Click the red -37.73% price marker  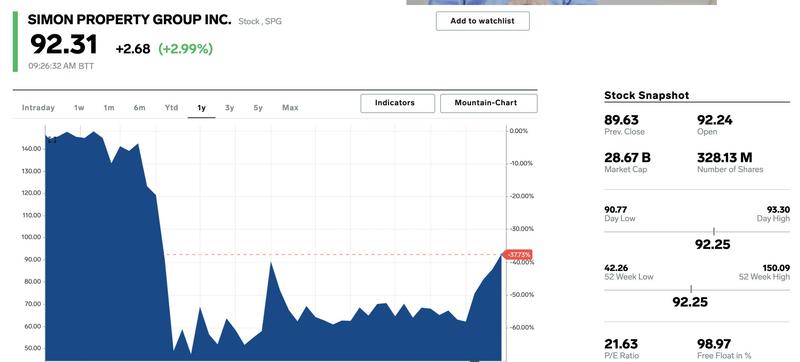pyautogui.click(x=518, y=254)
